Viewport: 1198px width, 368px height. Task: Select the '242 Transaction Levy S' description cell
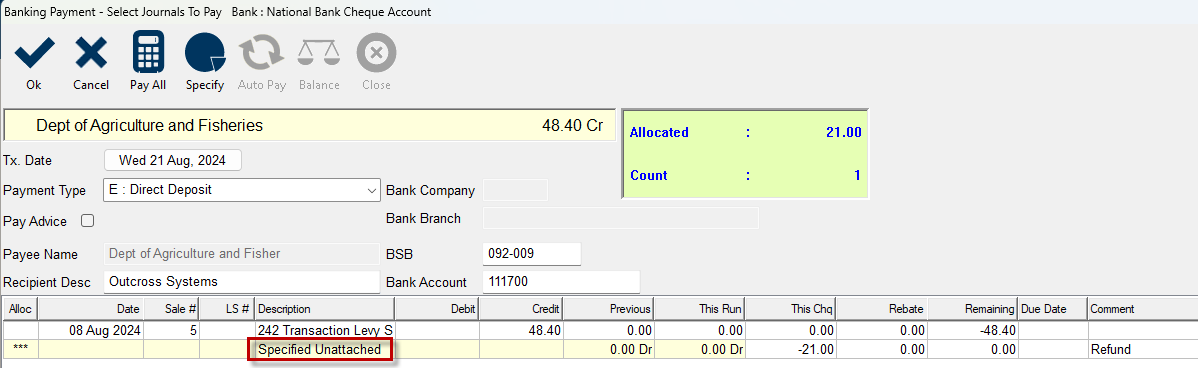[325, 331]
